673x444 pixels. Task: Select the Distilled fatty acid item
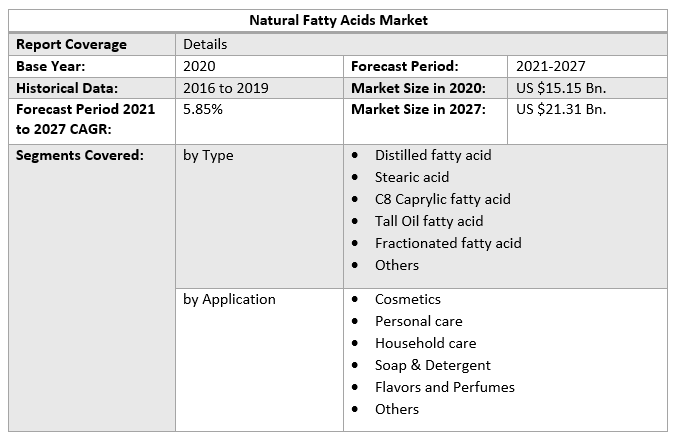click(433, 155)
